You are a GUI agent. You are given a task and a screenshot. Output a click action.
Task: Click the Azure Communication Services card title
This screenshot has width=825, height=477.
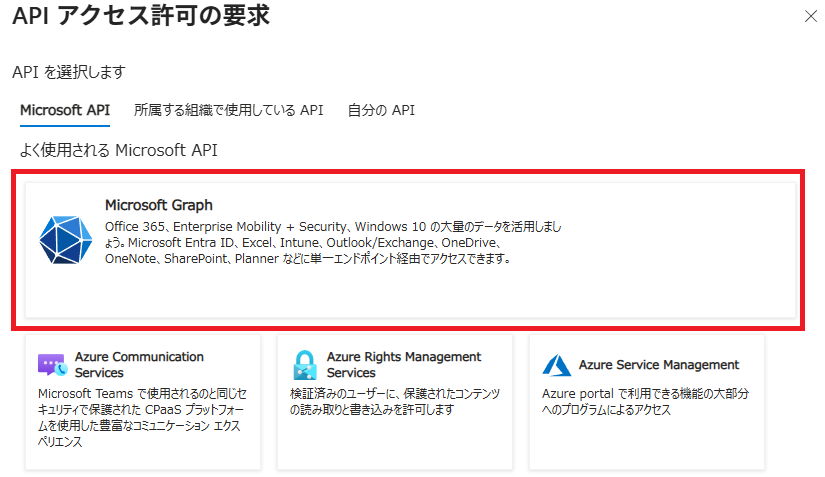point(139,364)
